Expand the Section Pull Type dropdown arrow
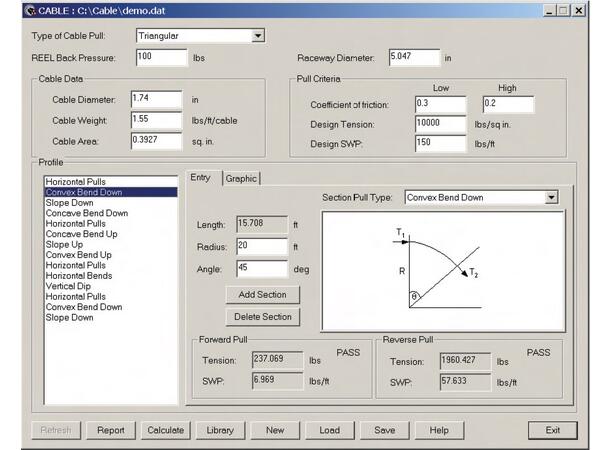 pyautogui.click(x=551, y=197)
